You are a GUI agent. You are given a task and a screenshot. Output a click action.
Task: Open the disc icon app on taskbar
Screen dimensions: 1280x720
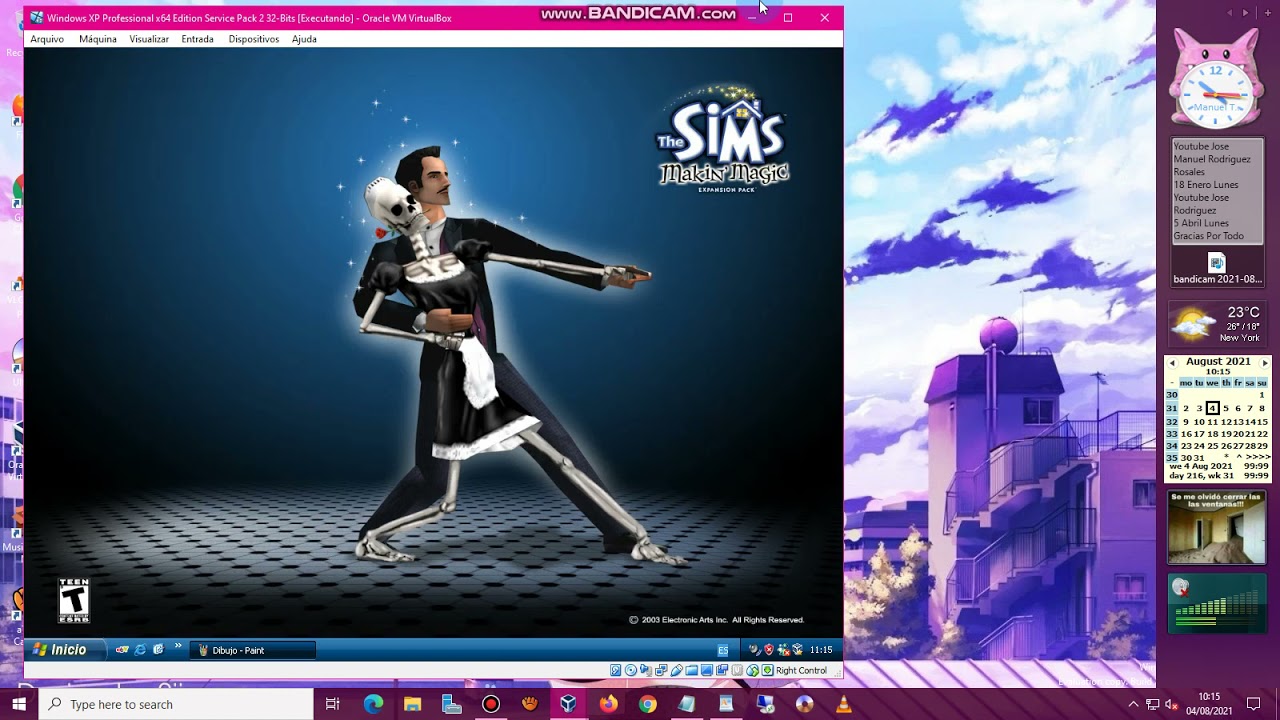click(x=804, y=704)
